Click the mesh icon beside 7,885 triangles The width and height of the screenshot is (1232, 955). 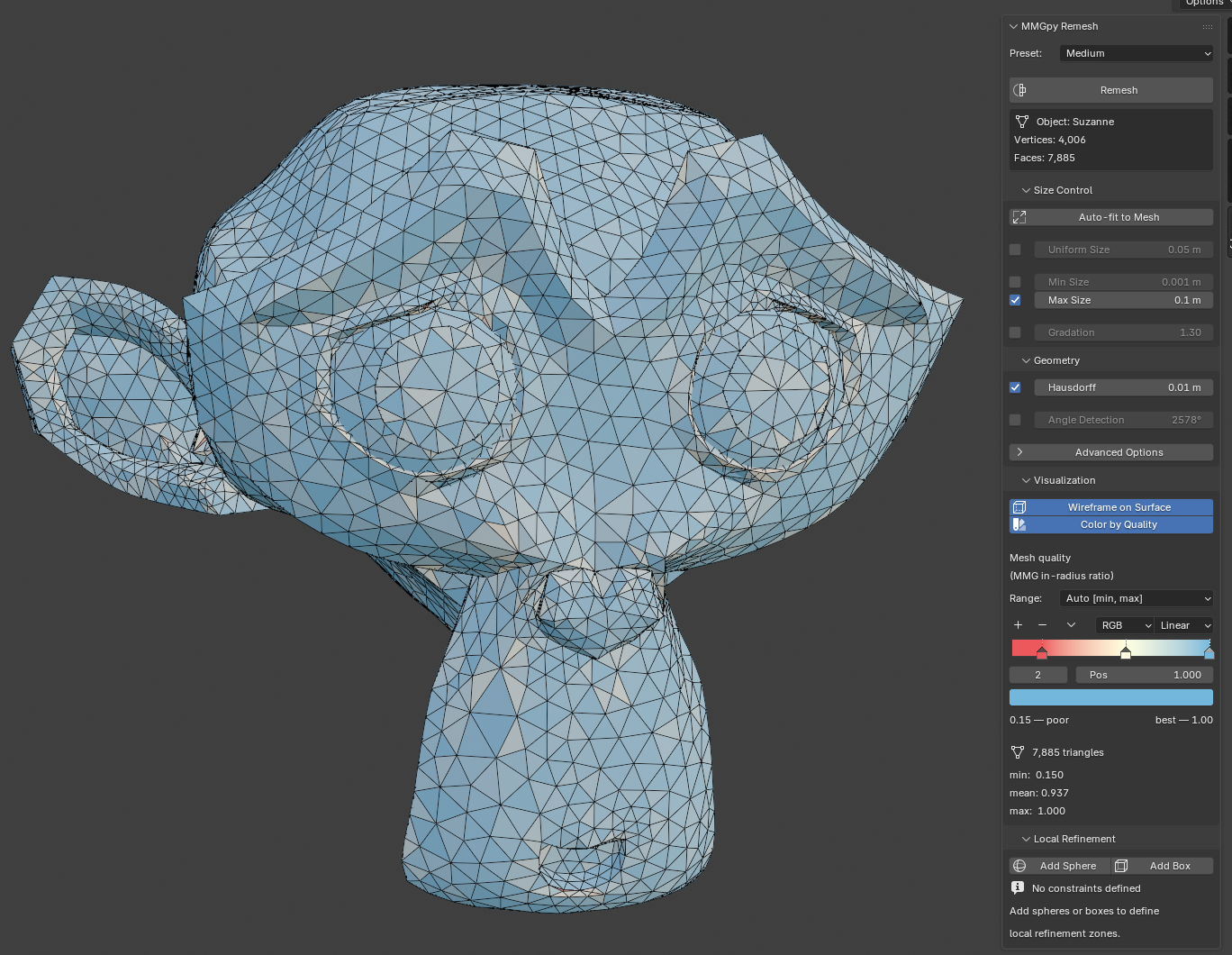click(1018, 752)
